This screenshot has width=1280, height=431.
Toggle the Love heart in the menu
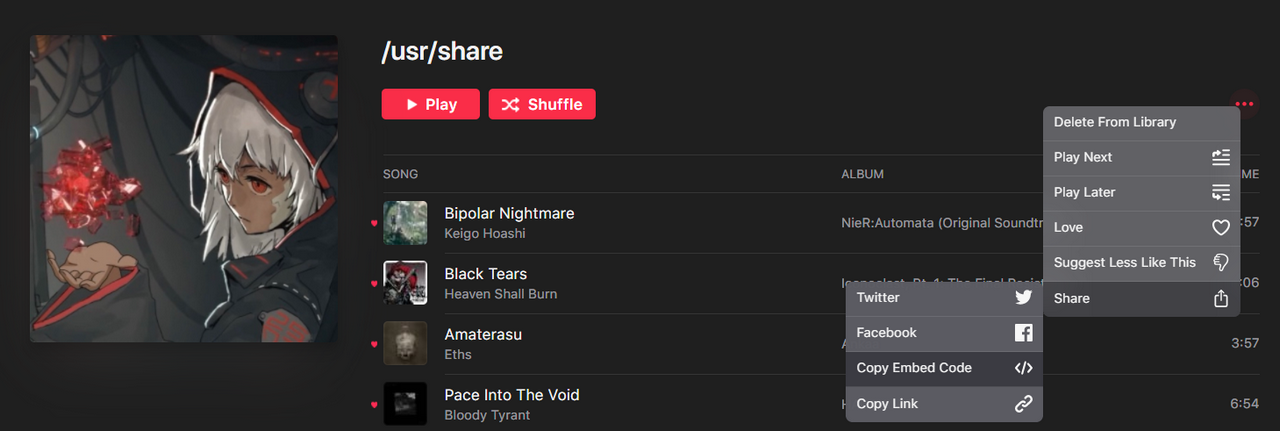pyautogui.click(x=1220, y=228)
